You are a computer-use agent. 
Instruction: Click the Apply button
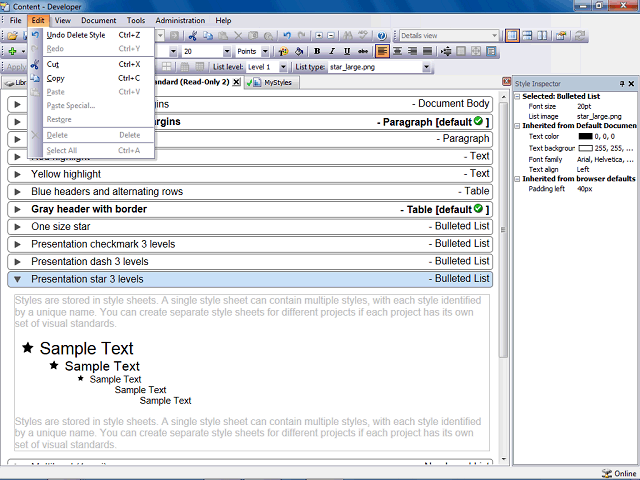(16, 67)
